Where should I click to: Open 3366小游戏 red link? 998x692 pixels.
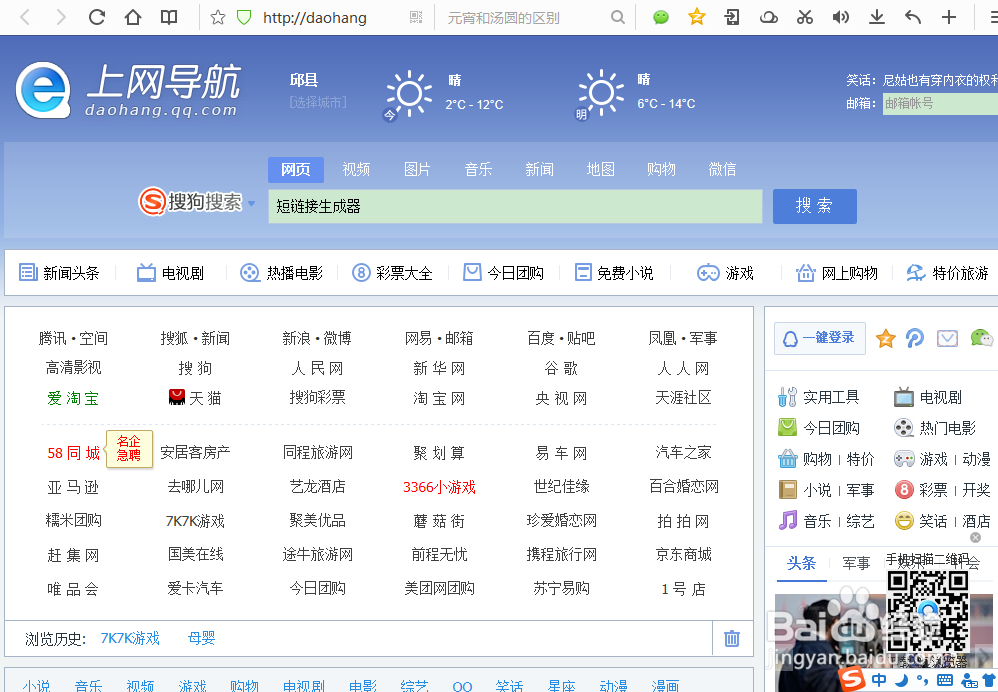(439, 487)
